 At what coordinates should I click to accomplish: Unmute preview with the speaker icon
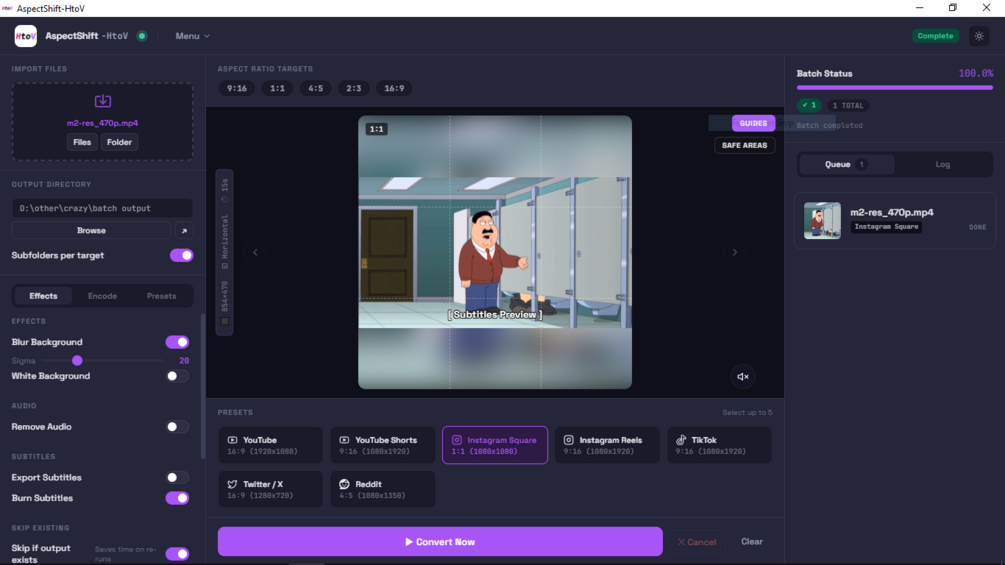tap(743, 377)
